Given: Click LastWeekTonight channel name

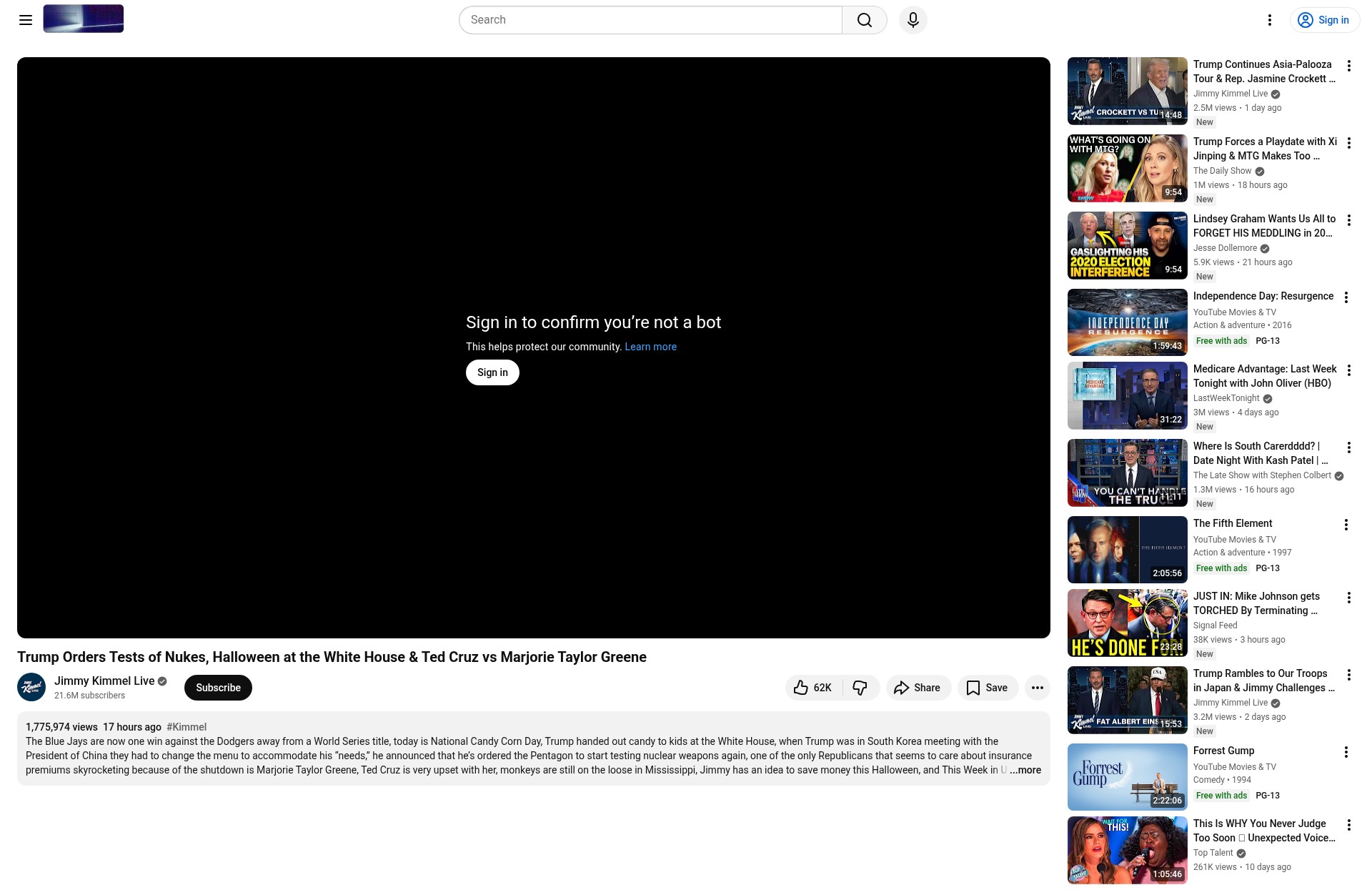Looking at the screenshot, I should [1226, 398].
